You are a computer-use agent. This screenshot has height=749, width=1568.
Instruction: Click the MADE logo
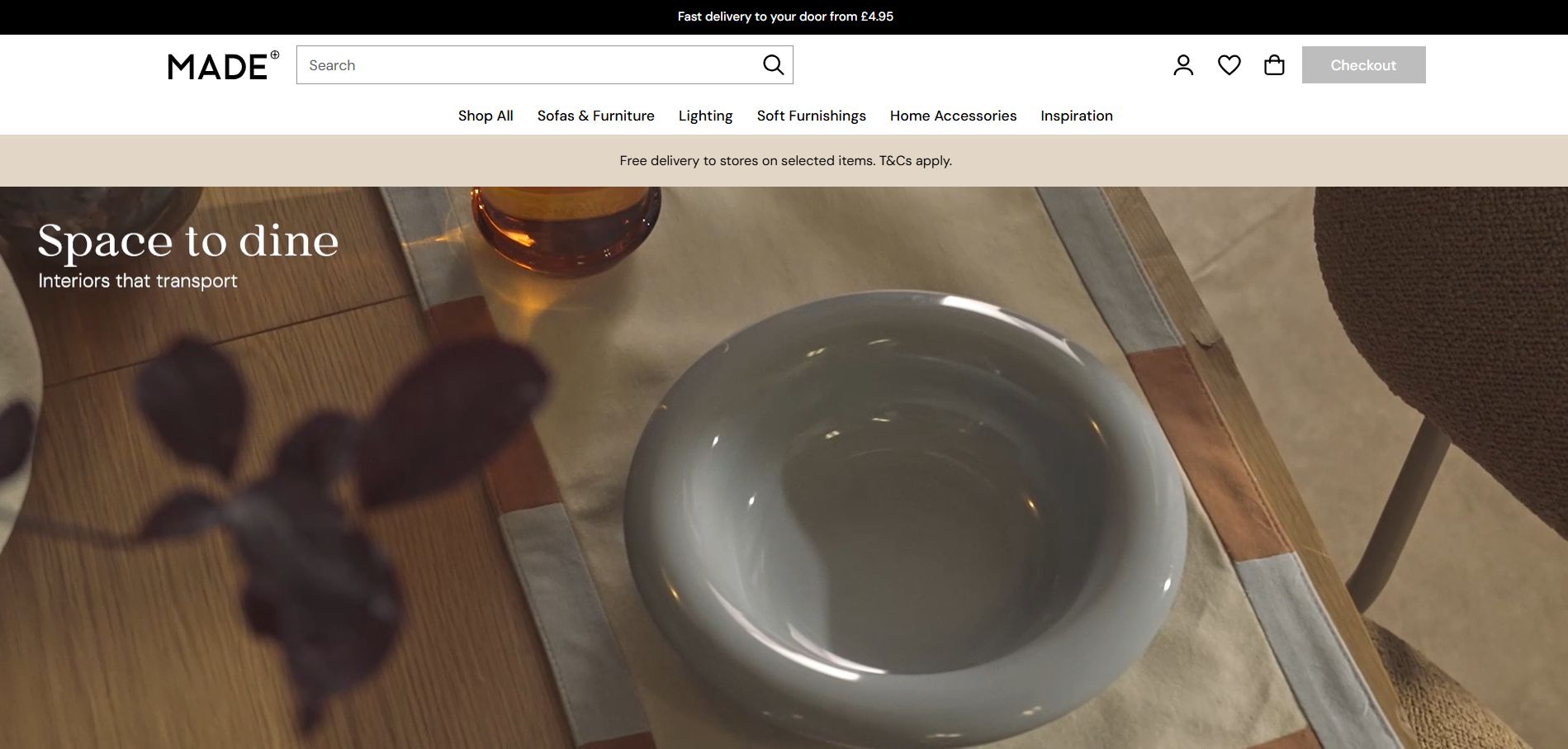[218, 66]
